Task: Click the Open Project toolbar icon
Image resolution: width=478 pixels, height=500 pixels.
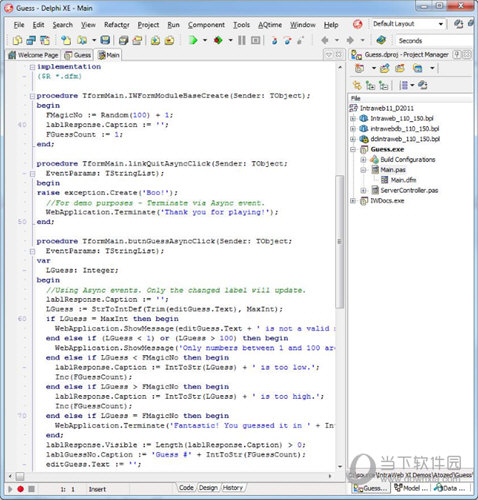Action: 137,40
